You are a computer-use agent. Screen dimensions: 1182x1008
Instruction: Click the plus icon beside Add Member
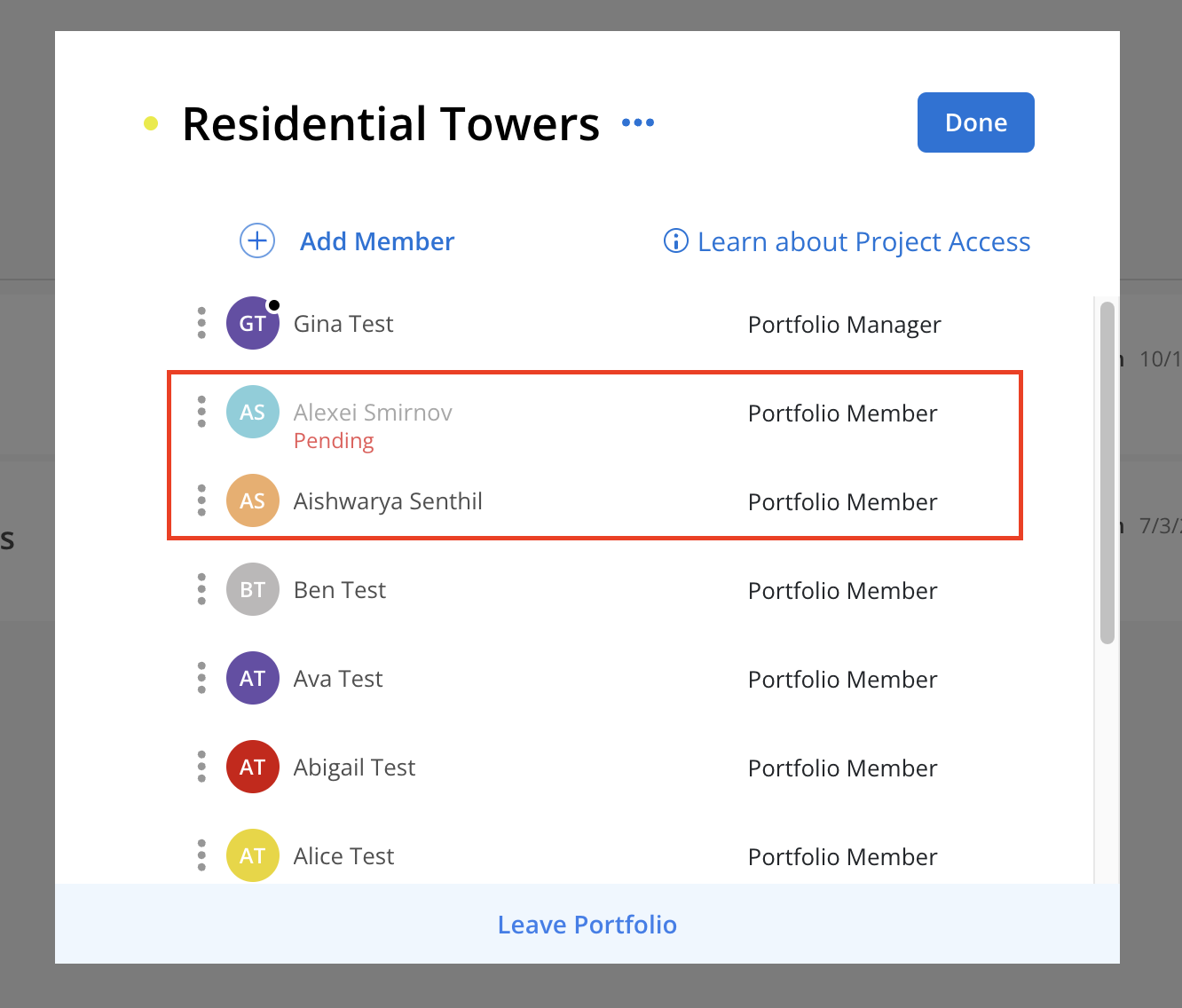click(x=257, y=240)
